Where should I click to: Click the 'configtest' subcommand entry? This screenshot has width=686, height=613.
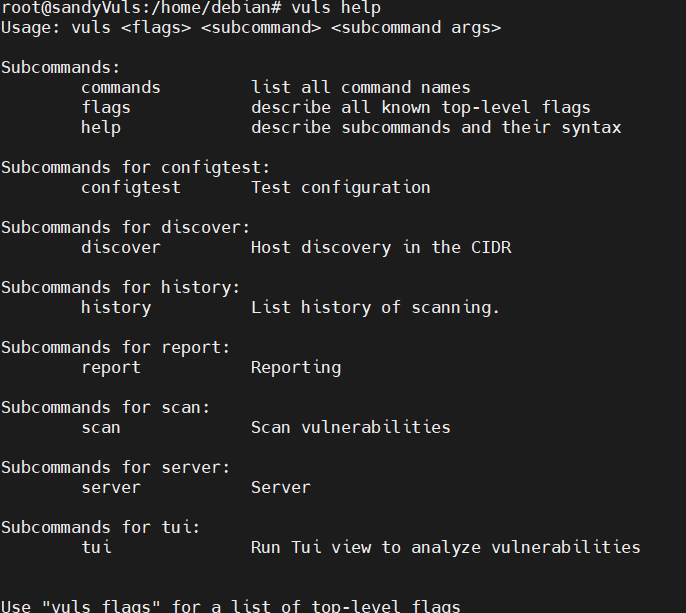(130, 187)
